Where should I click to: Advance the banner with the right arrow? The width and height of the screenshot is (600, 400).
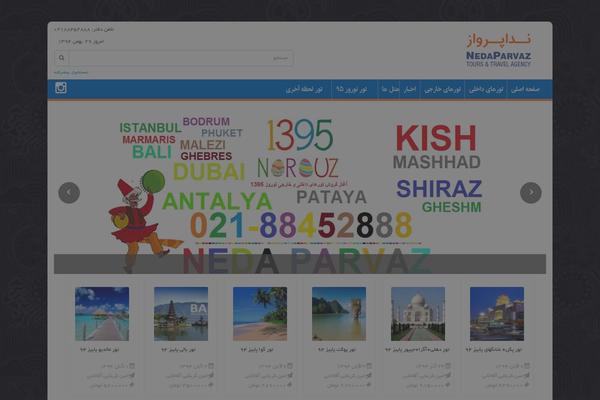(x=531, y=193)
